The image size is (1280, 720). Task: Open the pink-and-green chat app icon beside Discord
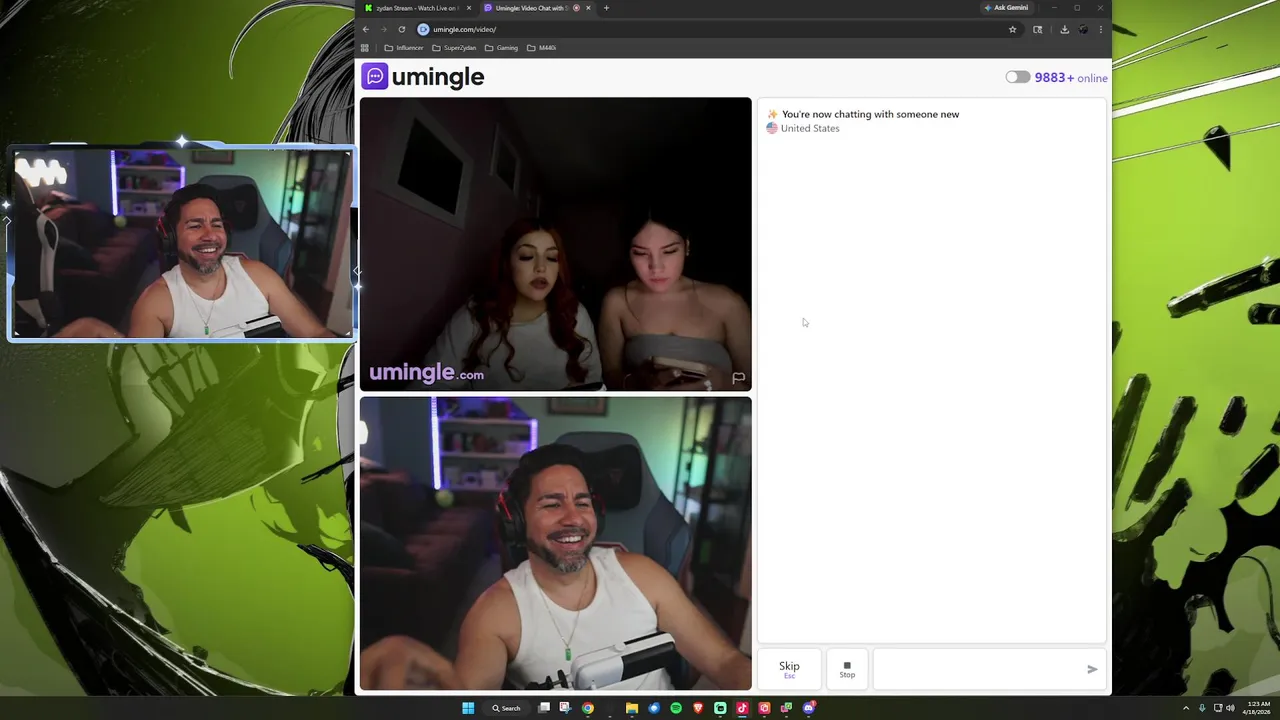[786, 708]
